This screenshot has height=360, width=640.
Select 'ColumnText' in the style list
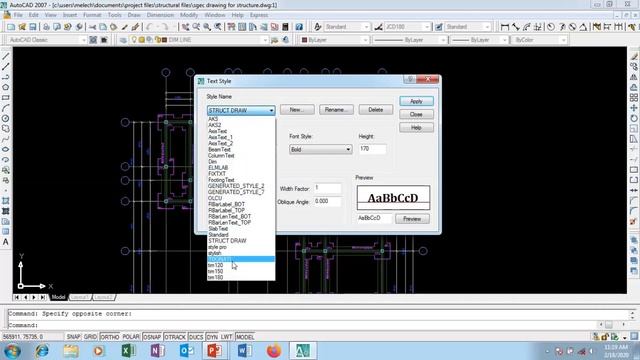tap(241, 156)
